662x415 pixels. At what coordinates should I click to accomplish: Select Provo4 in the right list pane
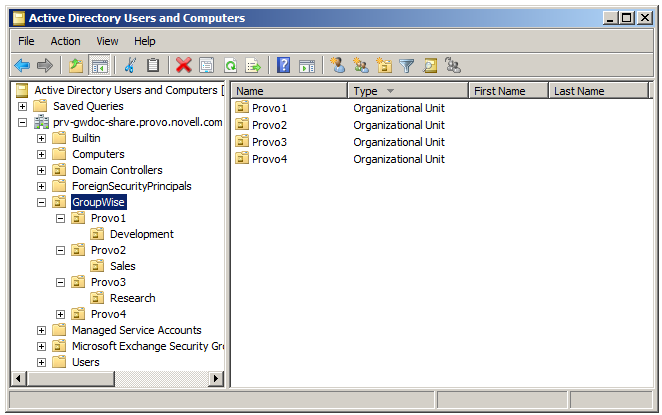click(269, 160)
